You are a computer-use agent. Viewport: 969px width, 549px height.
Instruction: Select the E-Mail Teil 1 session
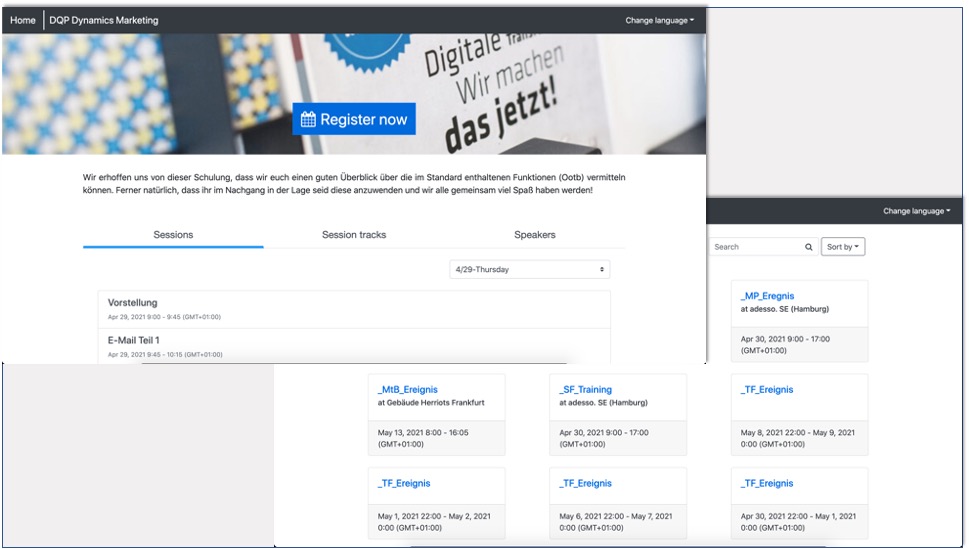pos(133,341)
